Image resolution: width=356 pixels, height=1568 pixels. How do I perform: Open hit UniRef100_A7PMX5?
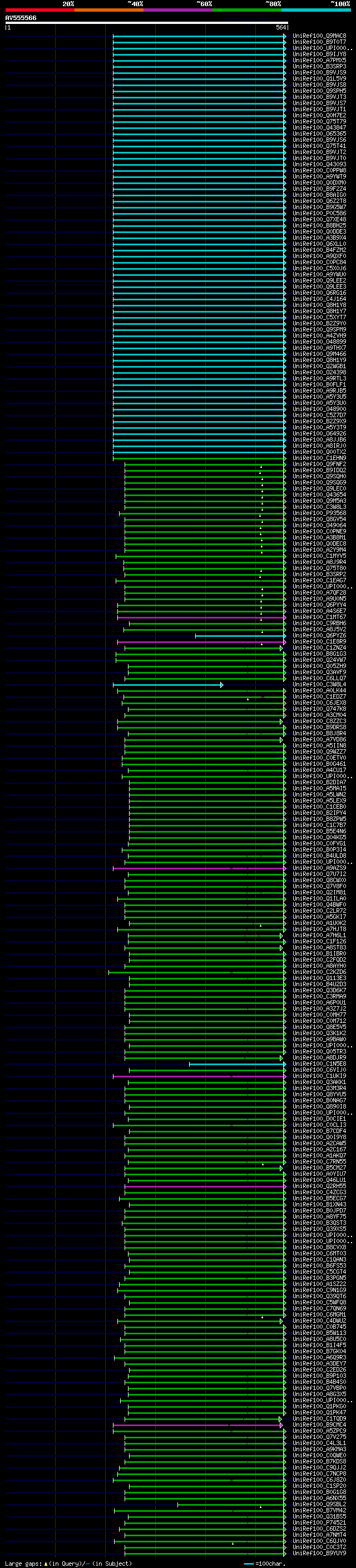[319, 60]
